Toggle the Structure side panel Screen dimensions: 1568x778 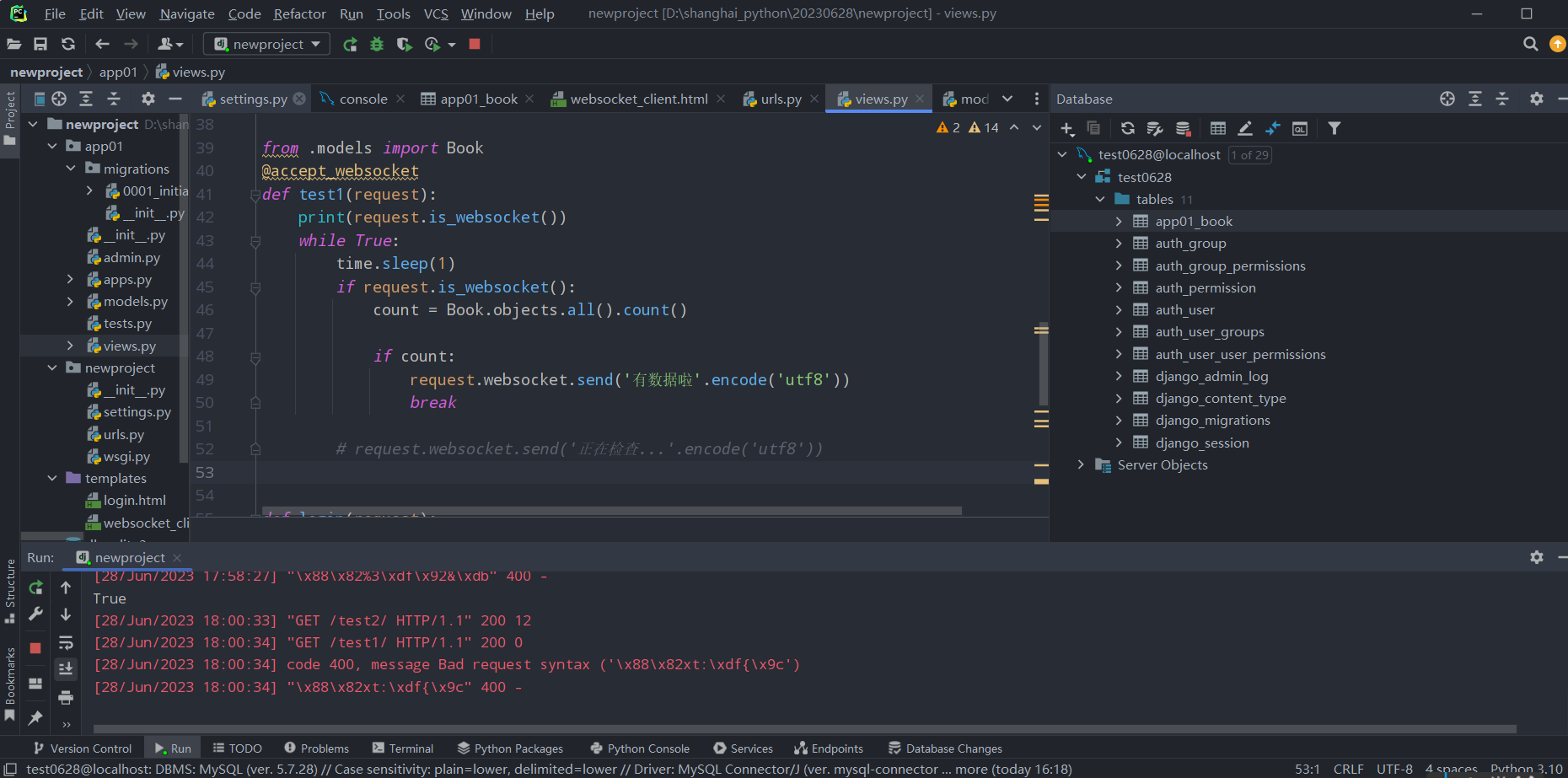(10, 591)
